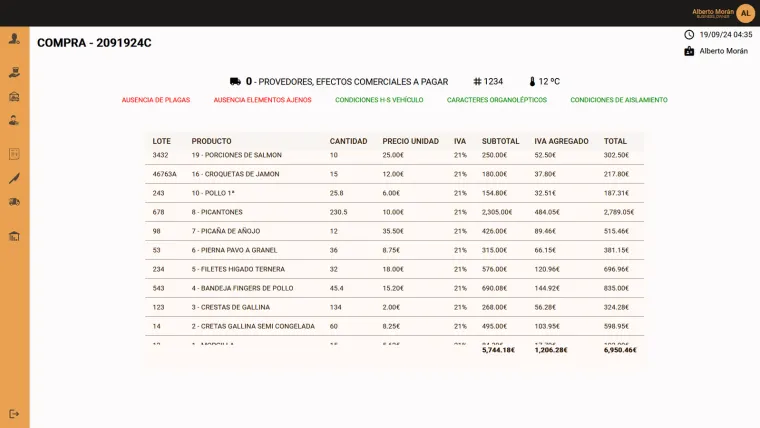Click grand IVA total 1,206.28€
760x428 pixels.
pyautogui.click(x=551, y=350)
